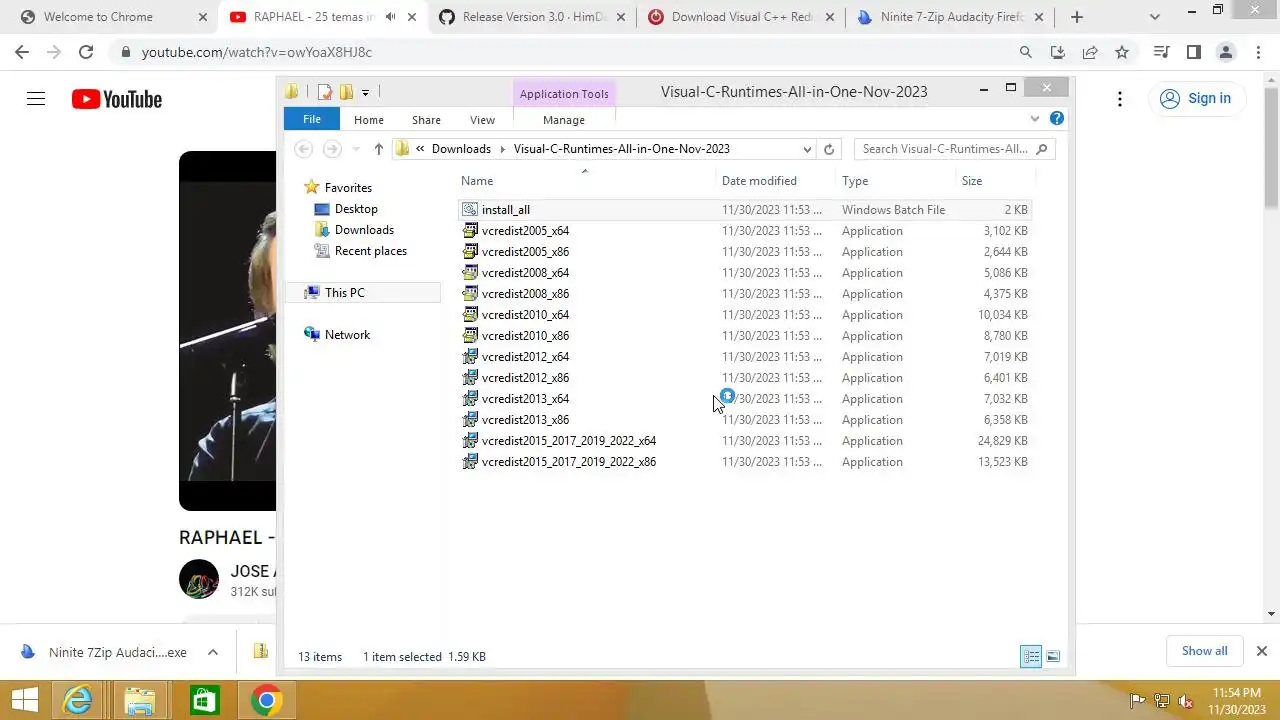Open Ninite download item options chevron
This screenshot has height=720, width=1280.
click(213, 652)
